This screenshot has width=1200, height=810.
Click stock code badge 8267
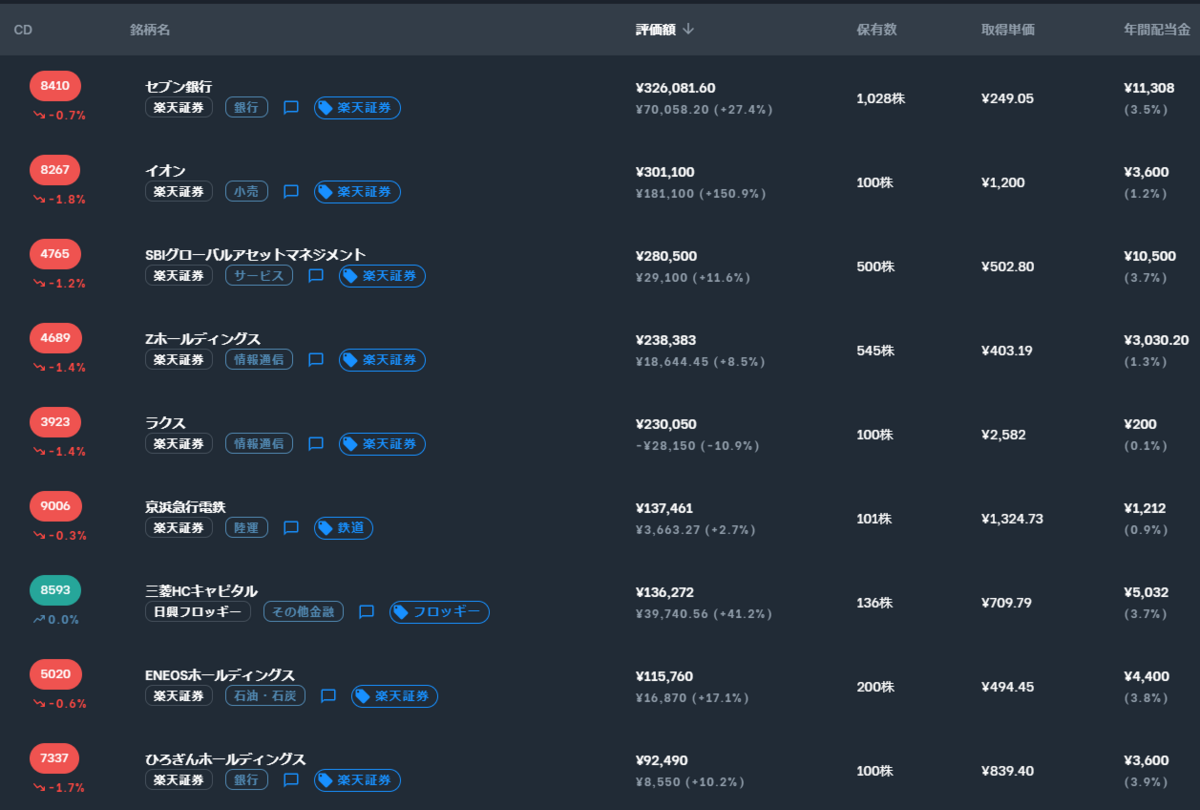[55, 170]
